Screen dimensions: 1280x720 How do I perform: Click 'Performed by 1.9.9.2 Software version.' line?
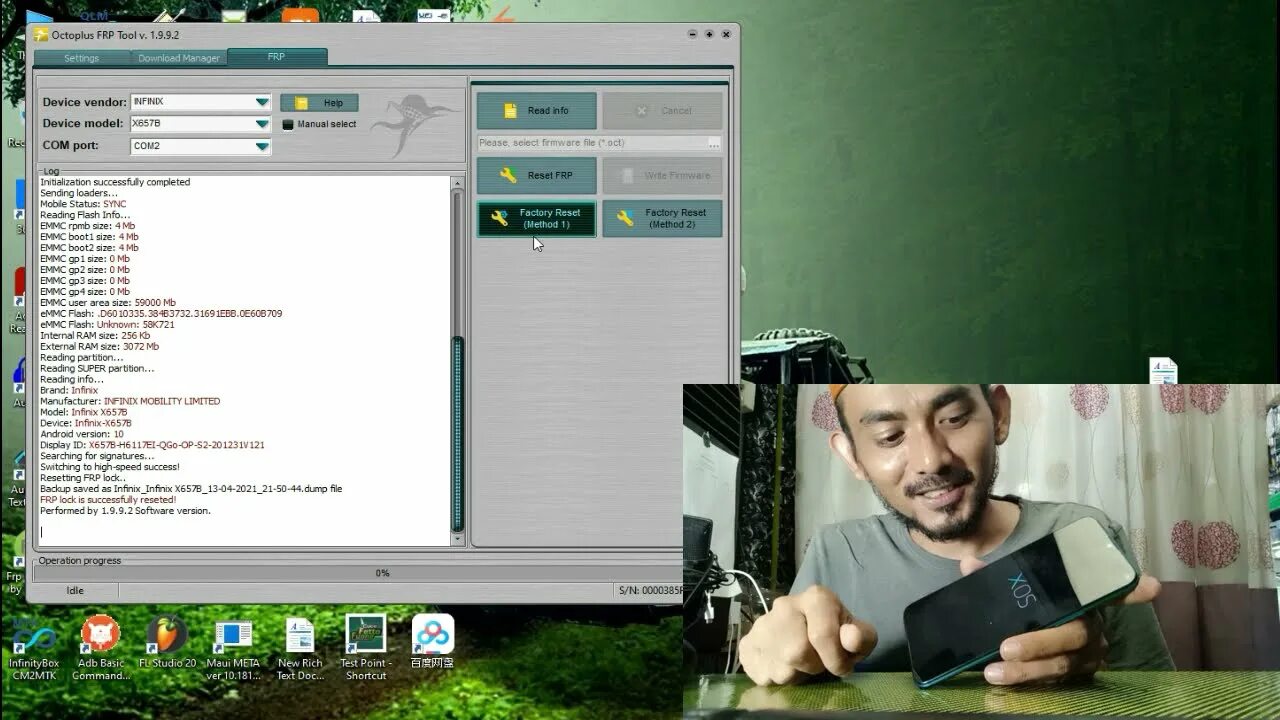125,511
